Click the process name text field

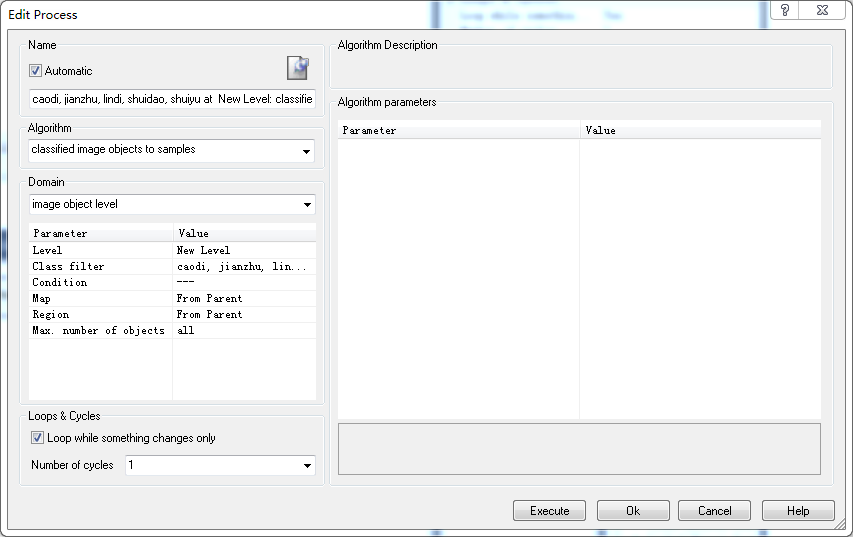172,99
